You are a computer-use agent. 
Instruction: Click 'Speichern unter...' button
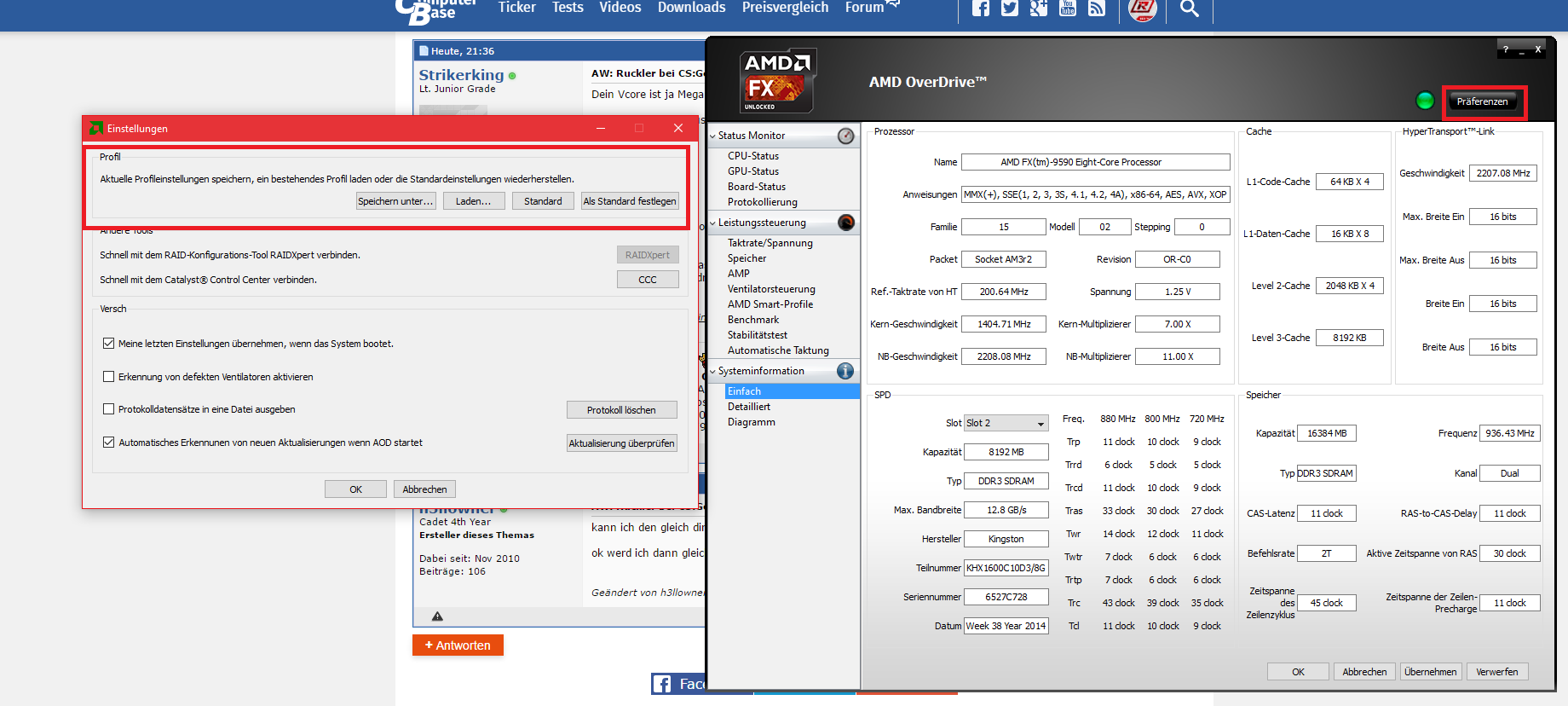396,201
